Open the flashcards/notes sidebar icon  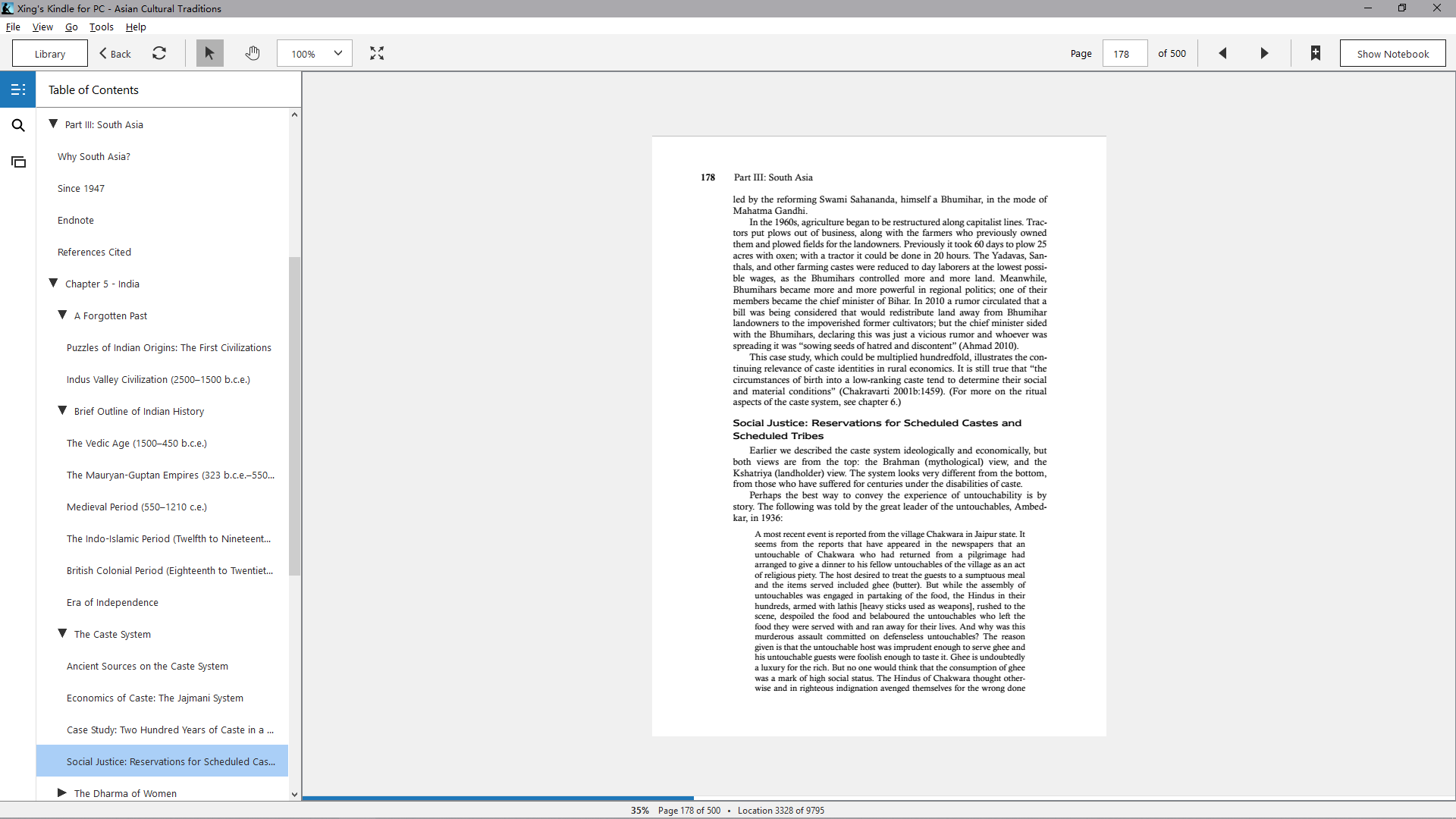point(18,162)
